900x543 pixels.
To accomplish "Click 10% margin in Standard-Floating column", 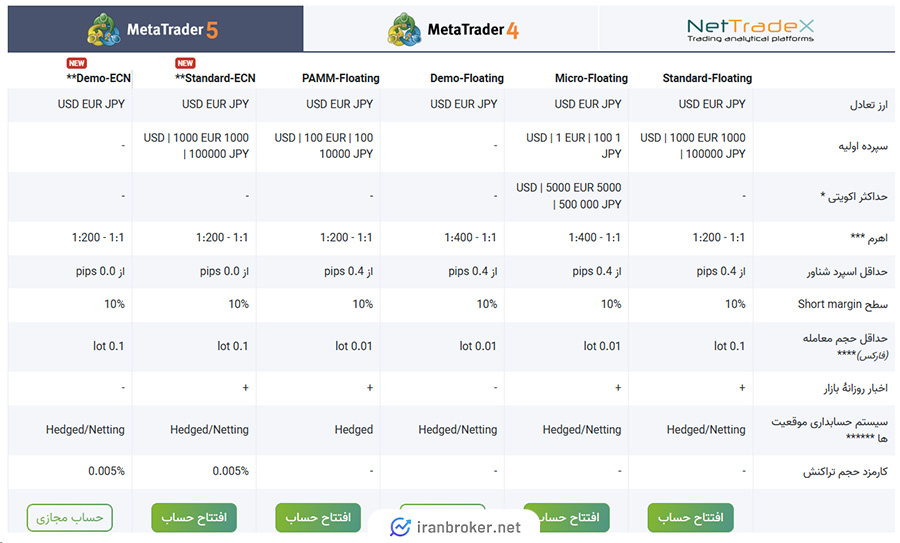I will 735,304.
